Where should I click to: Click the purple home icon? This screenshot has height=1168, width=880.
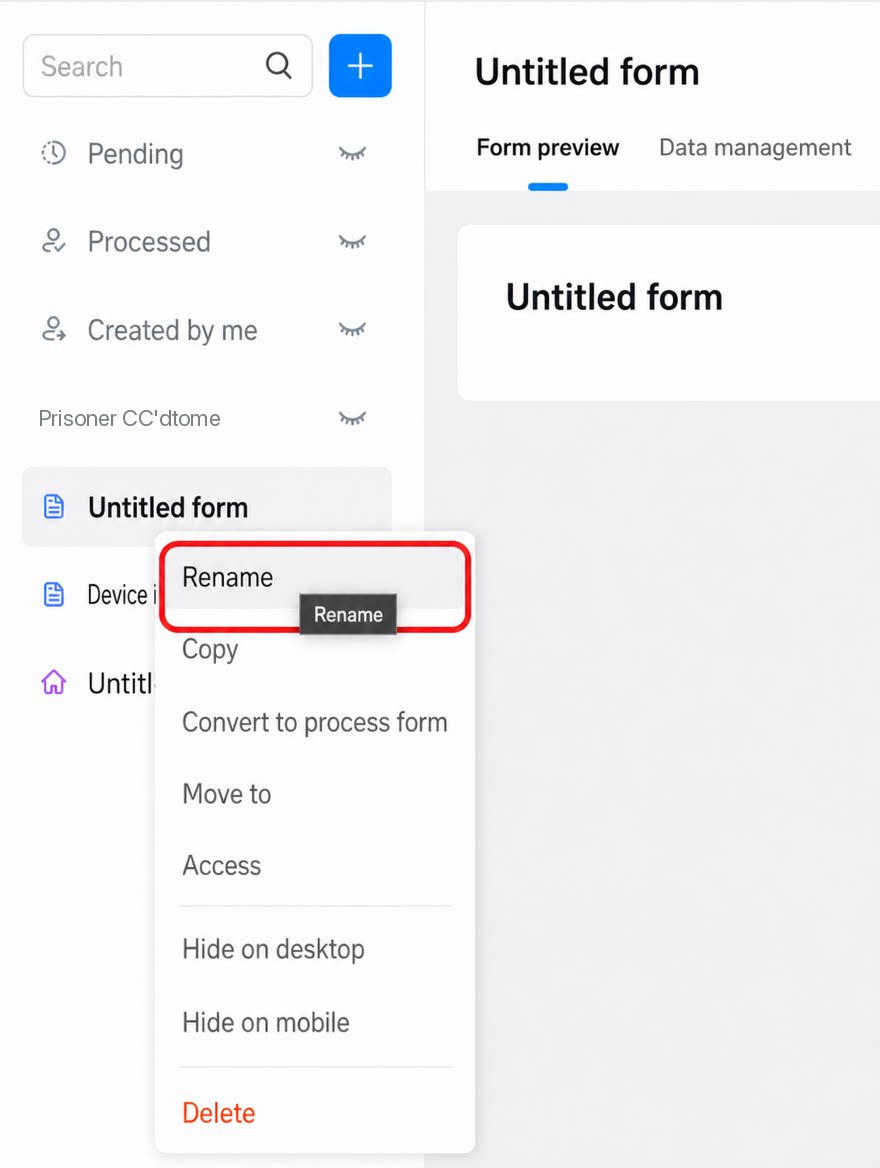tap(54, 682)
